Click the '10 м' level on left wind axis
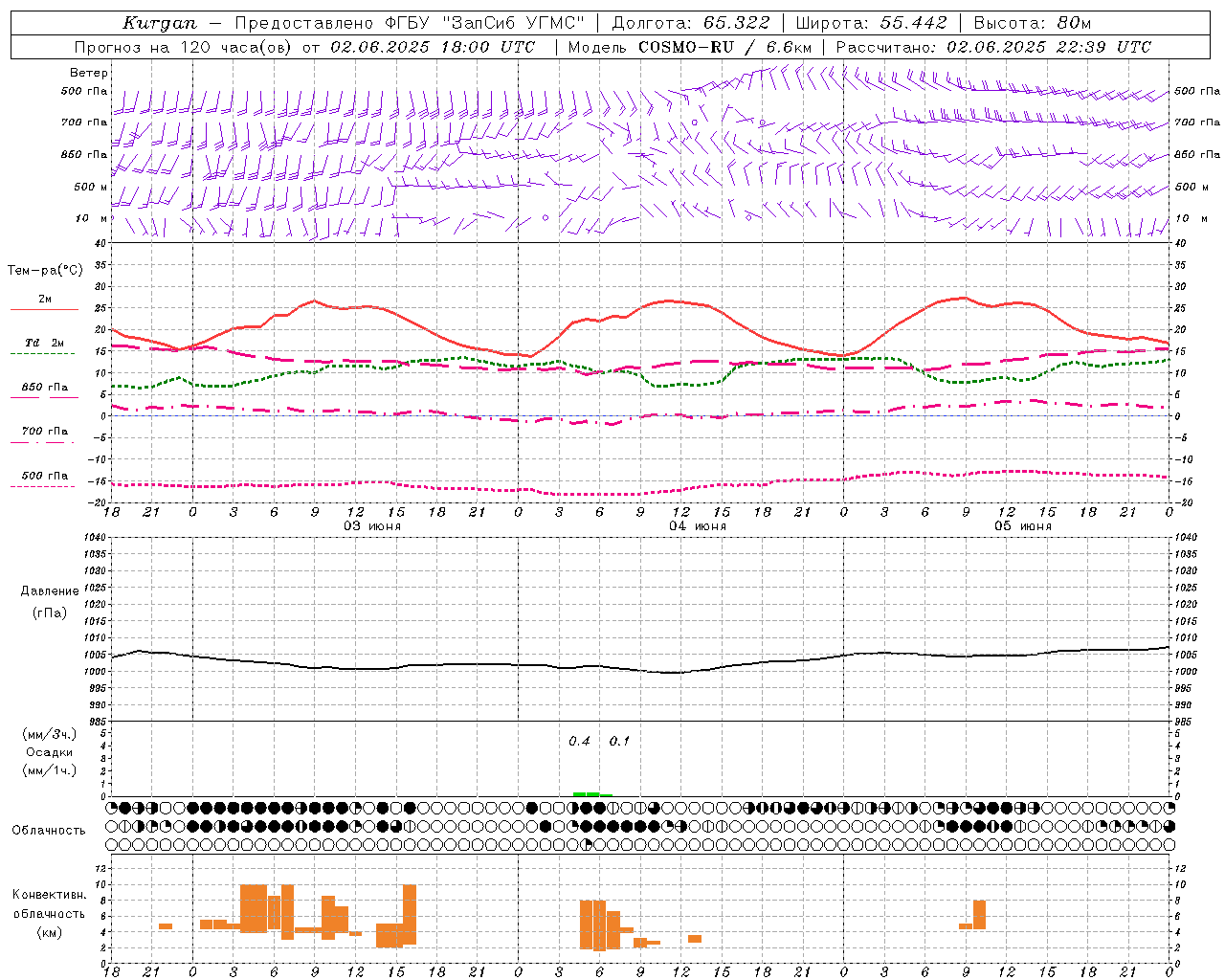1225x980 pixels. [x=91, y=218]
